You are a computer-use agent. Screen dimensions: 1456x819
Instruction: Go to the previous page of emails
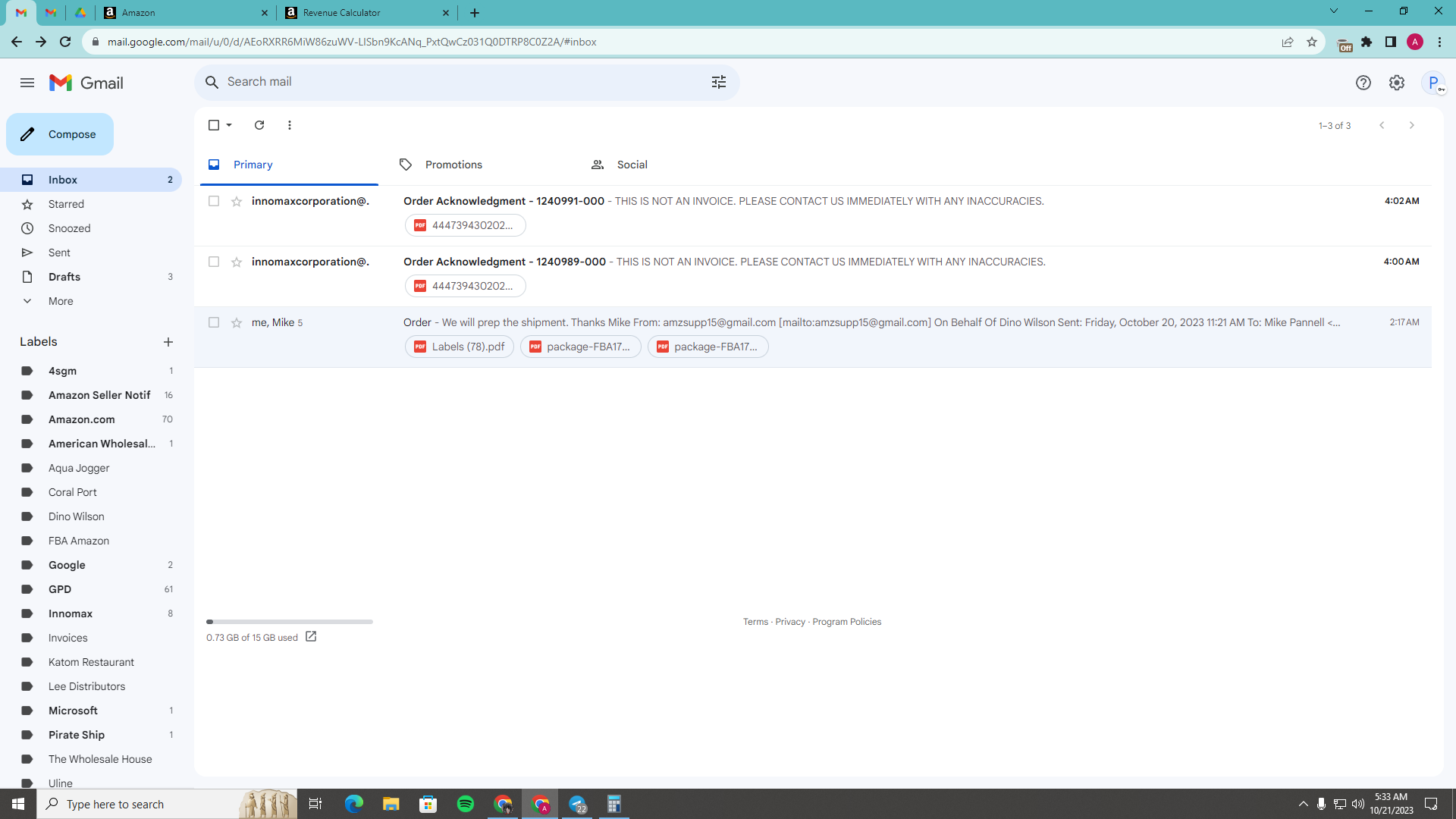[1382, 125]
